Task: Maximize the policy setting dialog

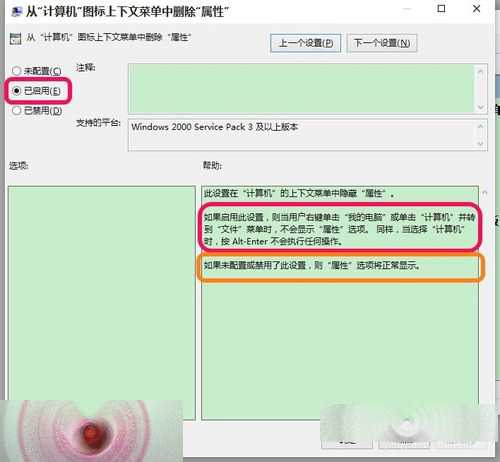Action: (441, 9)
